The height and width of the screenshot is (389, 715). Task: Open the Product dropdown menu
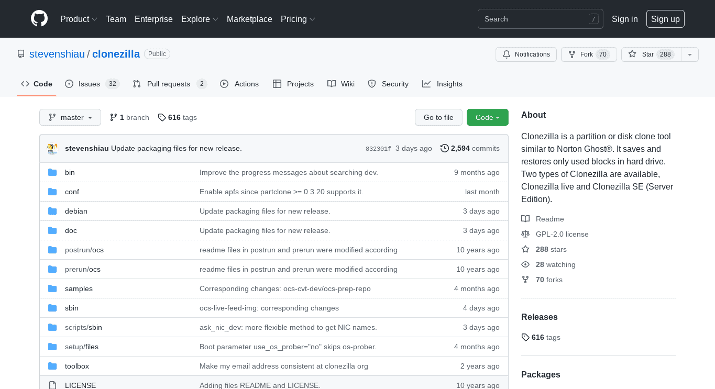click(x=78, y=19)
